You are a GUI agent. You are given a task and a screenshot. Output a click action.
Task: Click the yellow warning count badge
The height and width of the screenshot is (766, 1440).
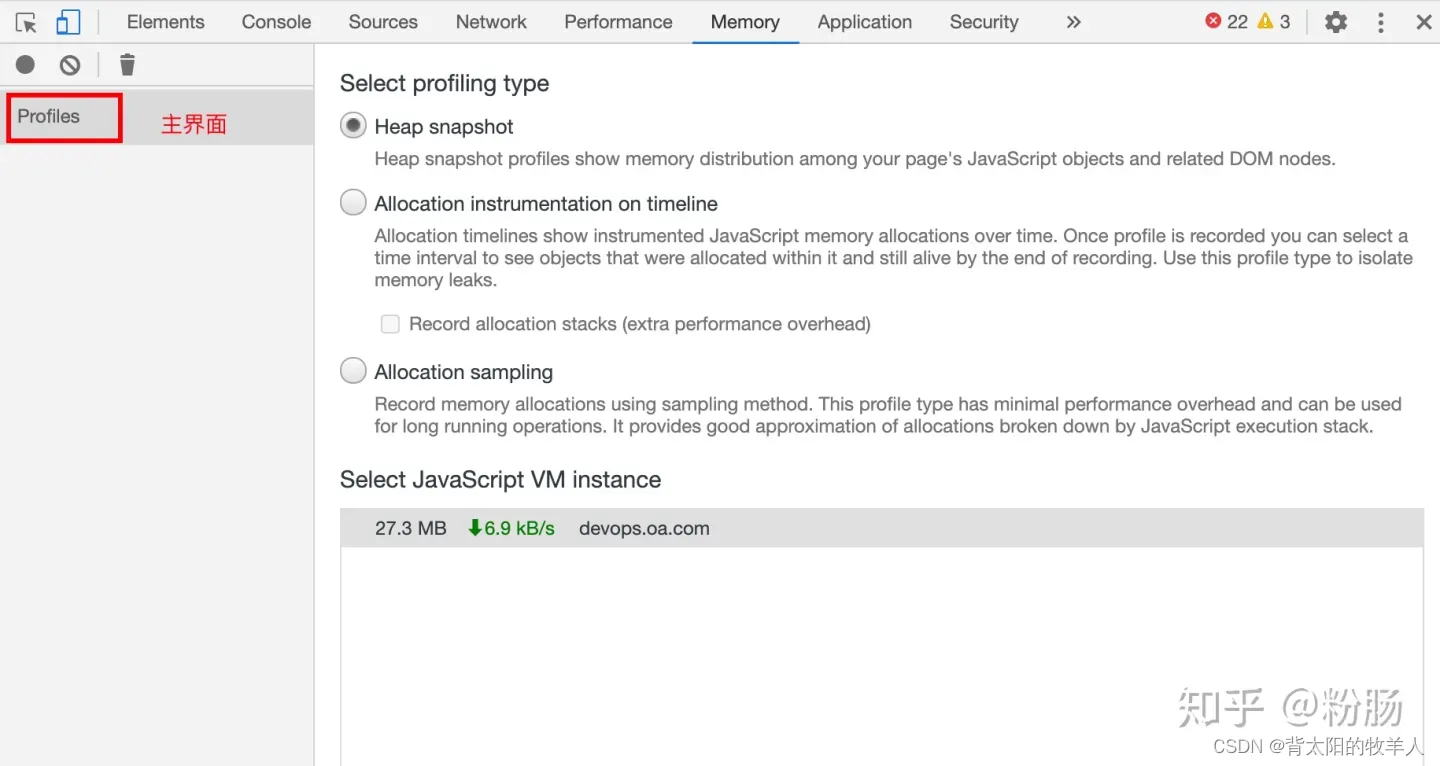pyautogui.click(x=1274, y=21)
